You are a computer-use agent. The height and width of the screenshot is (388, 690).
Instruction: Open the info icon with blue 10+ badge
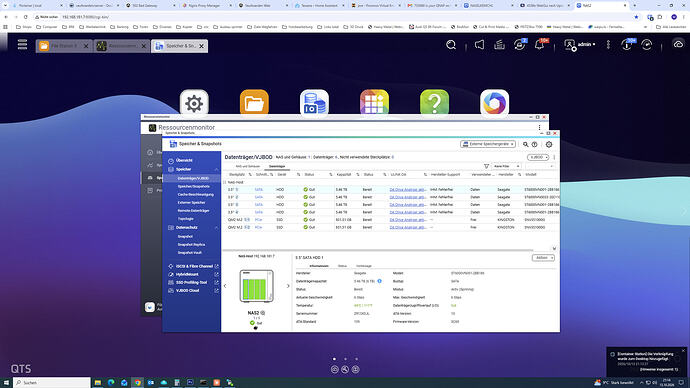628,44
